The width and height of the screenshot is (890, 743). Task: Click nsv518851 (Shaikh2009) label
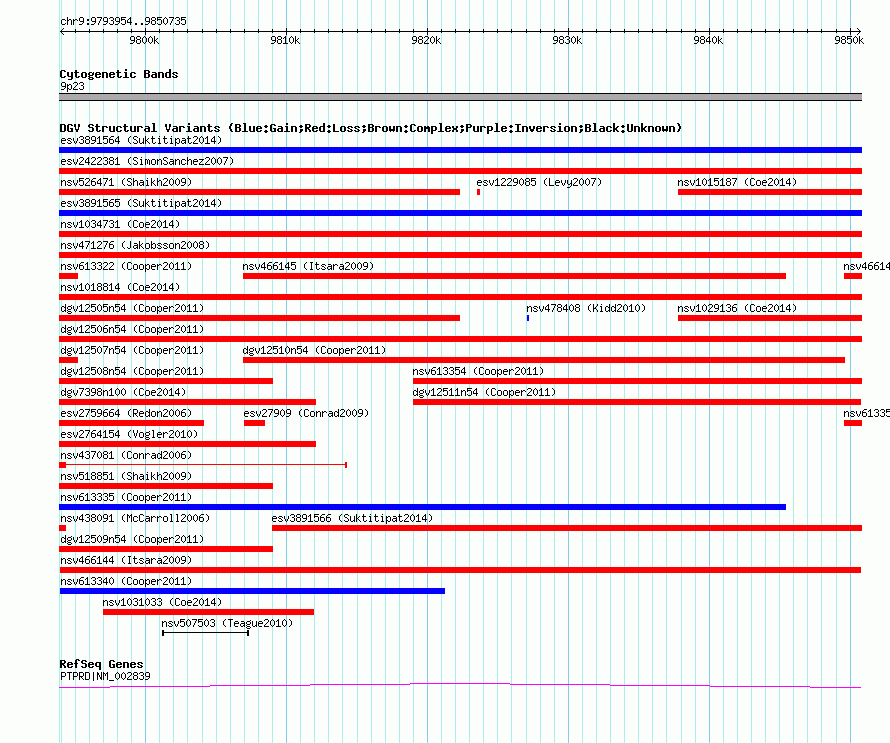click(126, 476)
